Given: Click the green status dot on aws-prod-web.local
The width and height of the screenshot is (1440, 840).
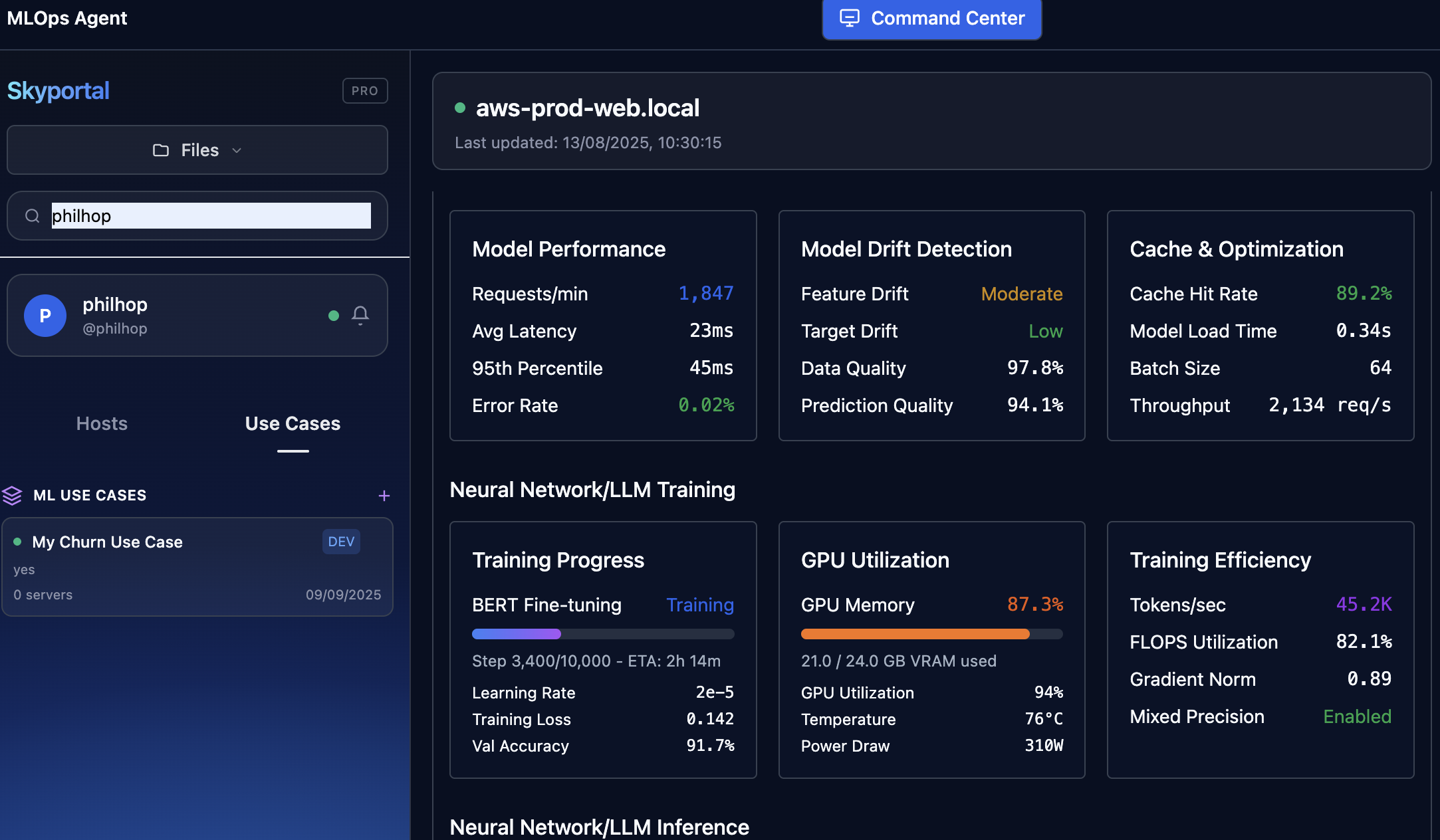Looking at the screenshot, I should coord(459,108).
